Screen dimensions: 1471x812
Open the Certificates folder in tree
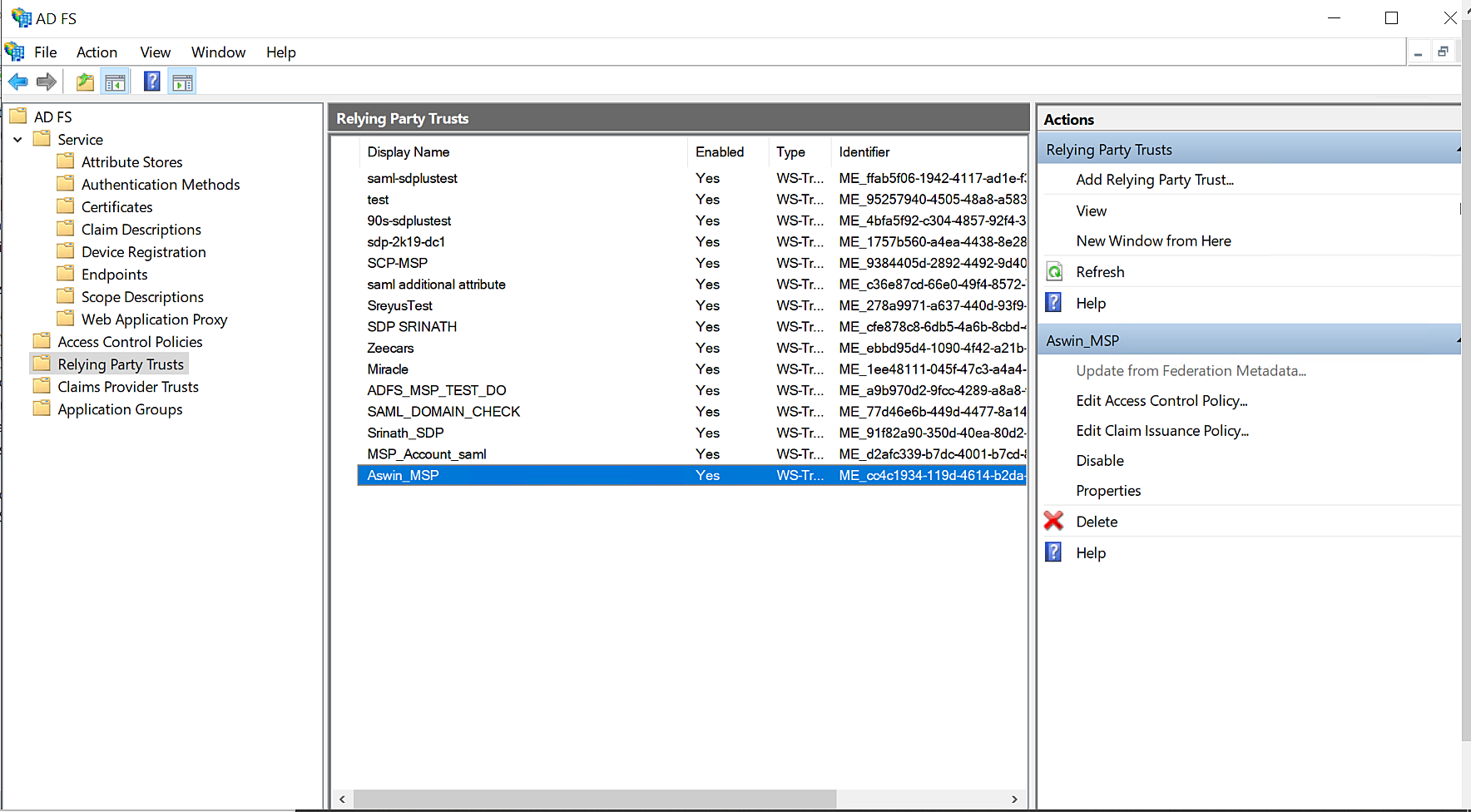coord(116,207)
